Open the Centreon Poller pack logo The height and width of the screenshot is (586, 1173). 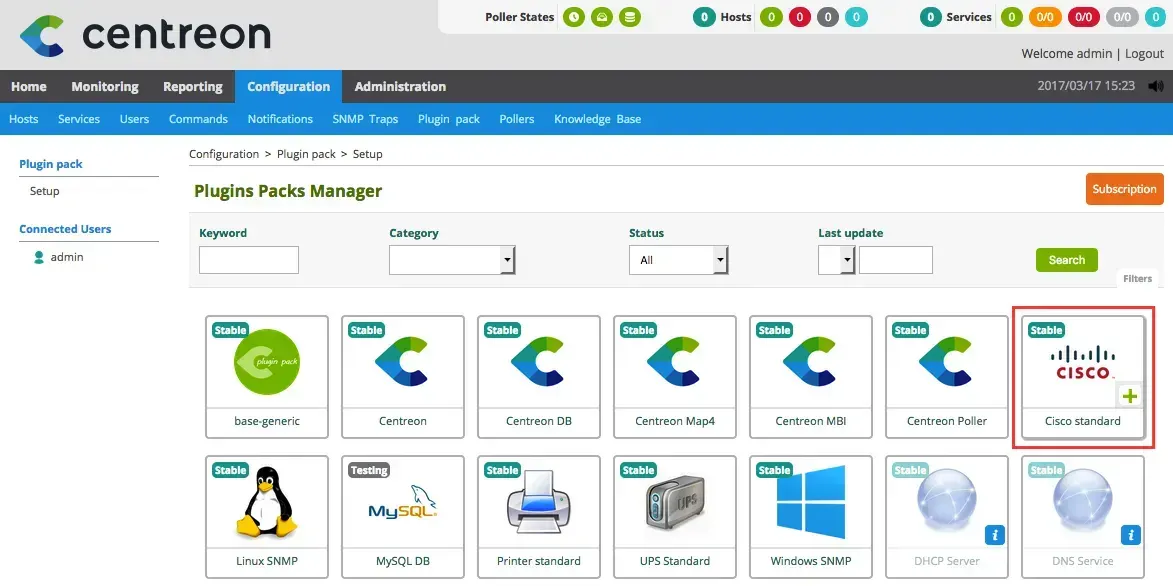coord(947,361)
